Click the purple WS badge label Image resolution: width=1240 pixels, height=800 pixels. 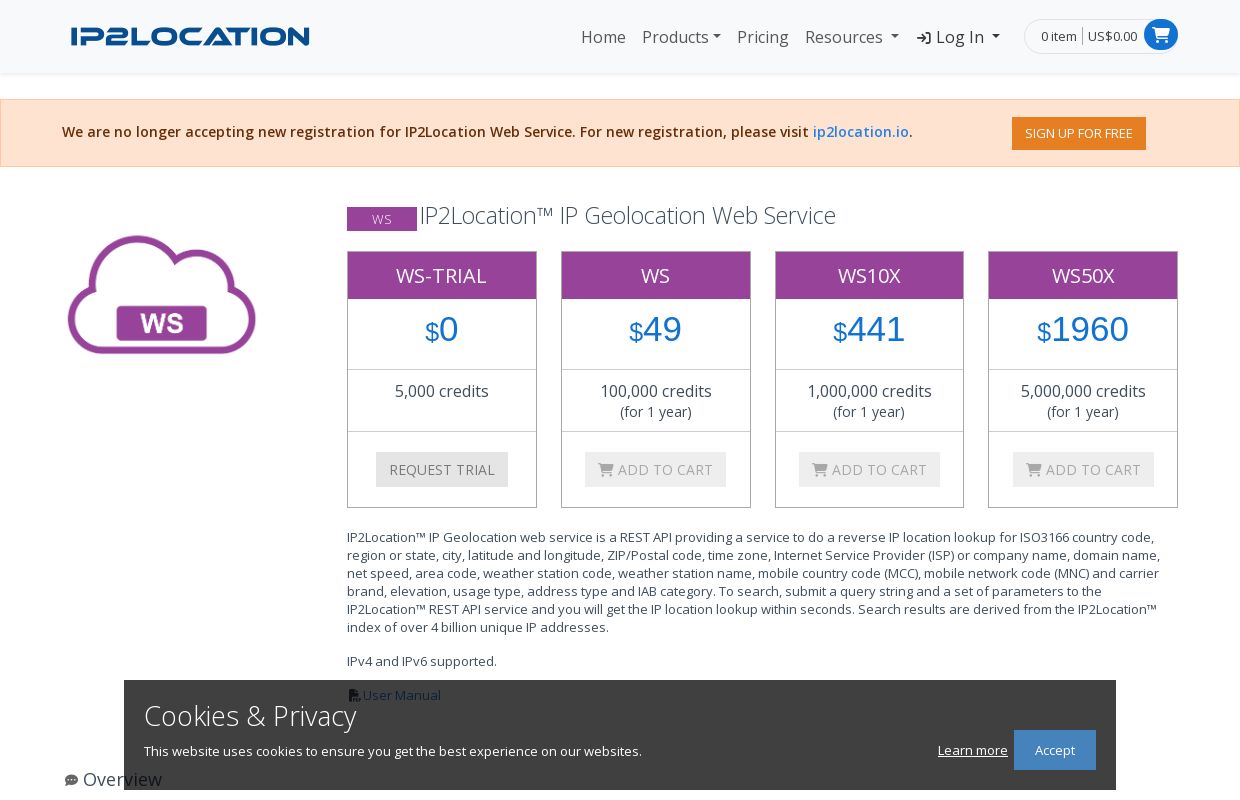point(382,219)
